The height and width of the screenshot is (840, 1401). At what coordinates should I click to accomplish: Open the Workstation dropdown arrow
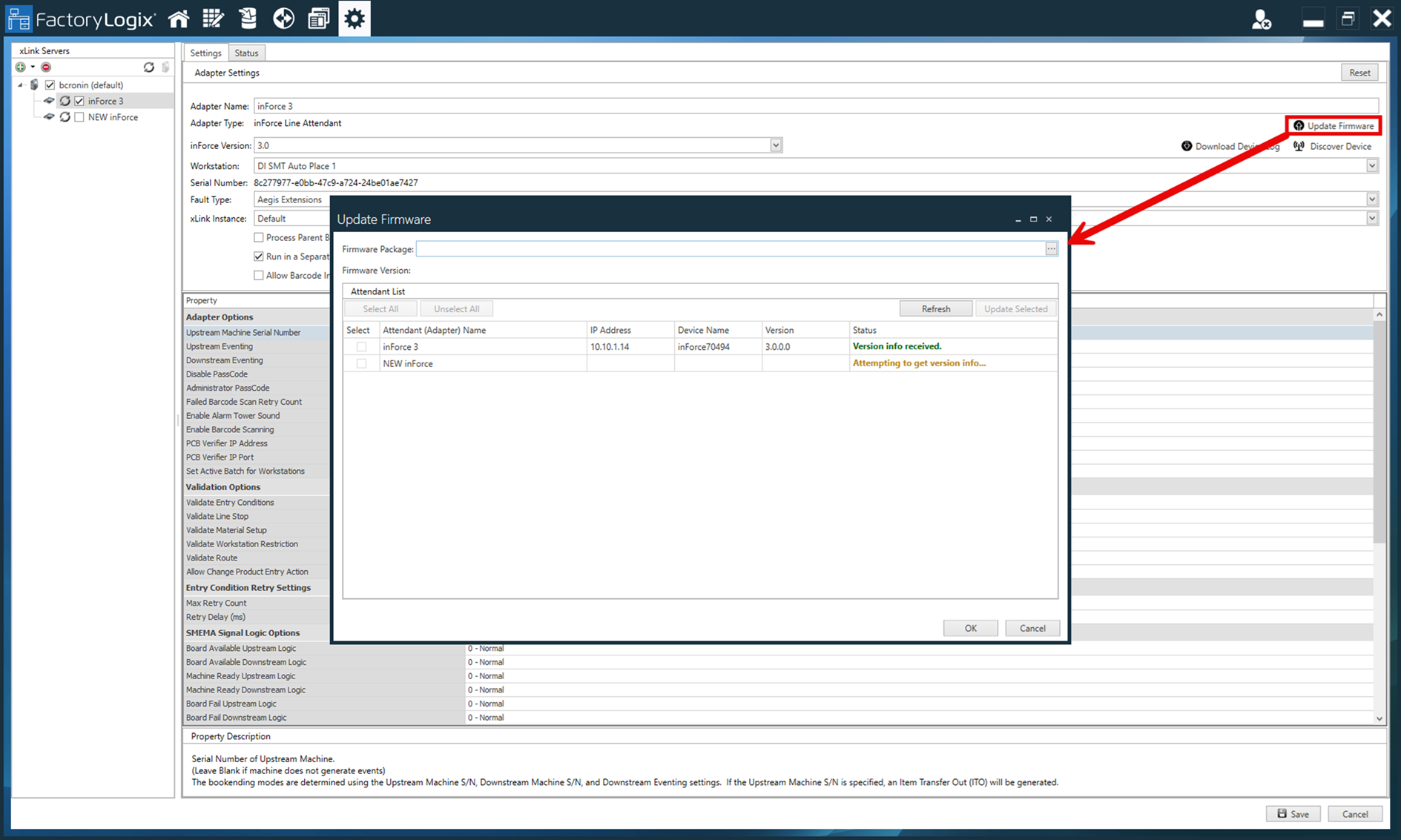pos(1372,166)
